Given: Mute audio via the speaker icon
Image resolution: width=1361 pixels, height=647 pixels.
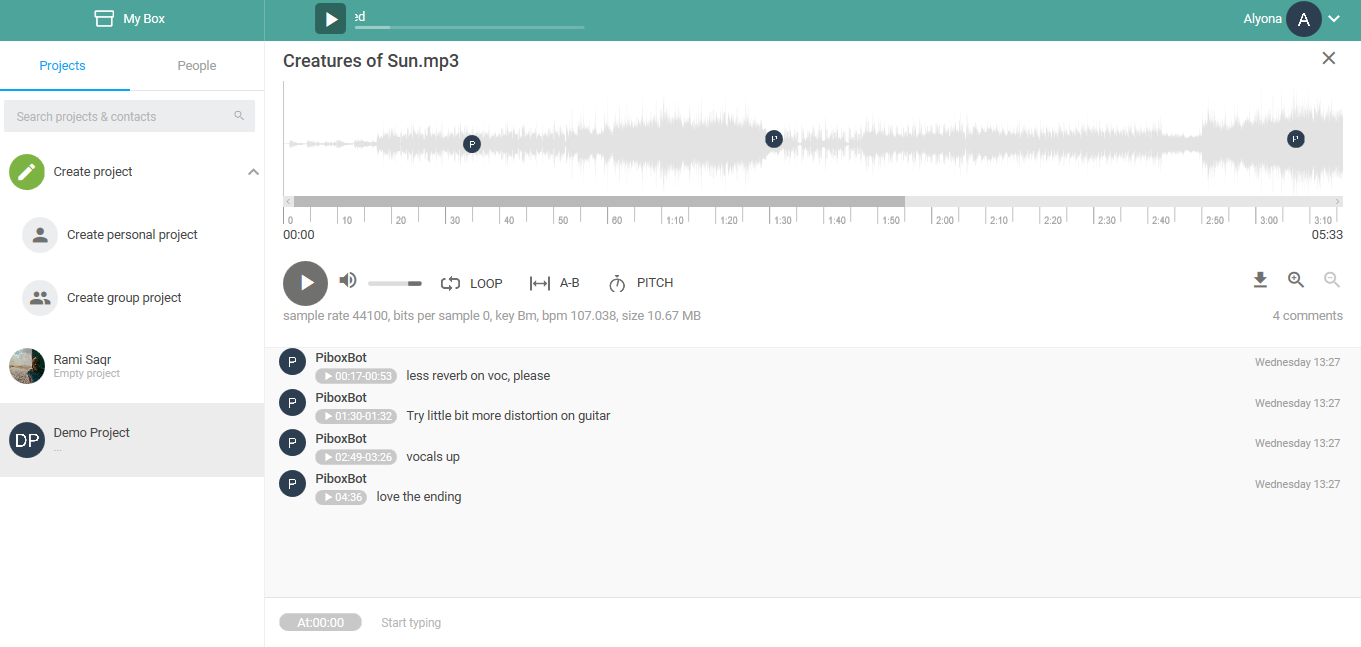Looking at the screenshot, I should pos(348,280).
